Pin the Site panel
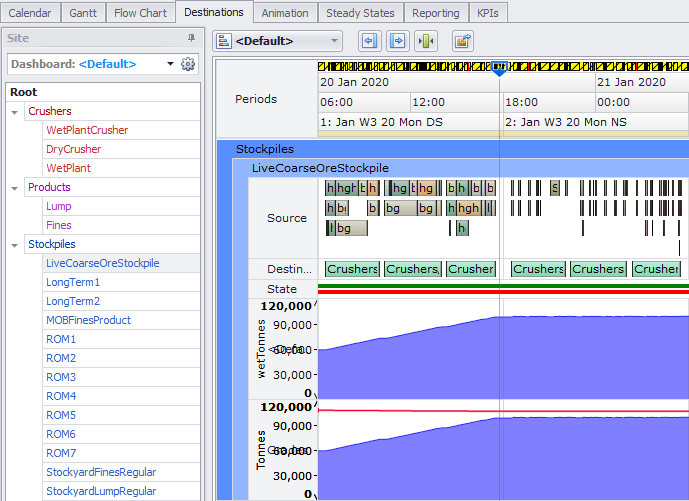 coord(192,38)
